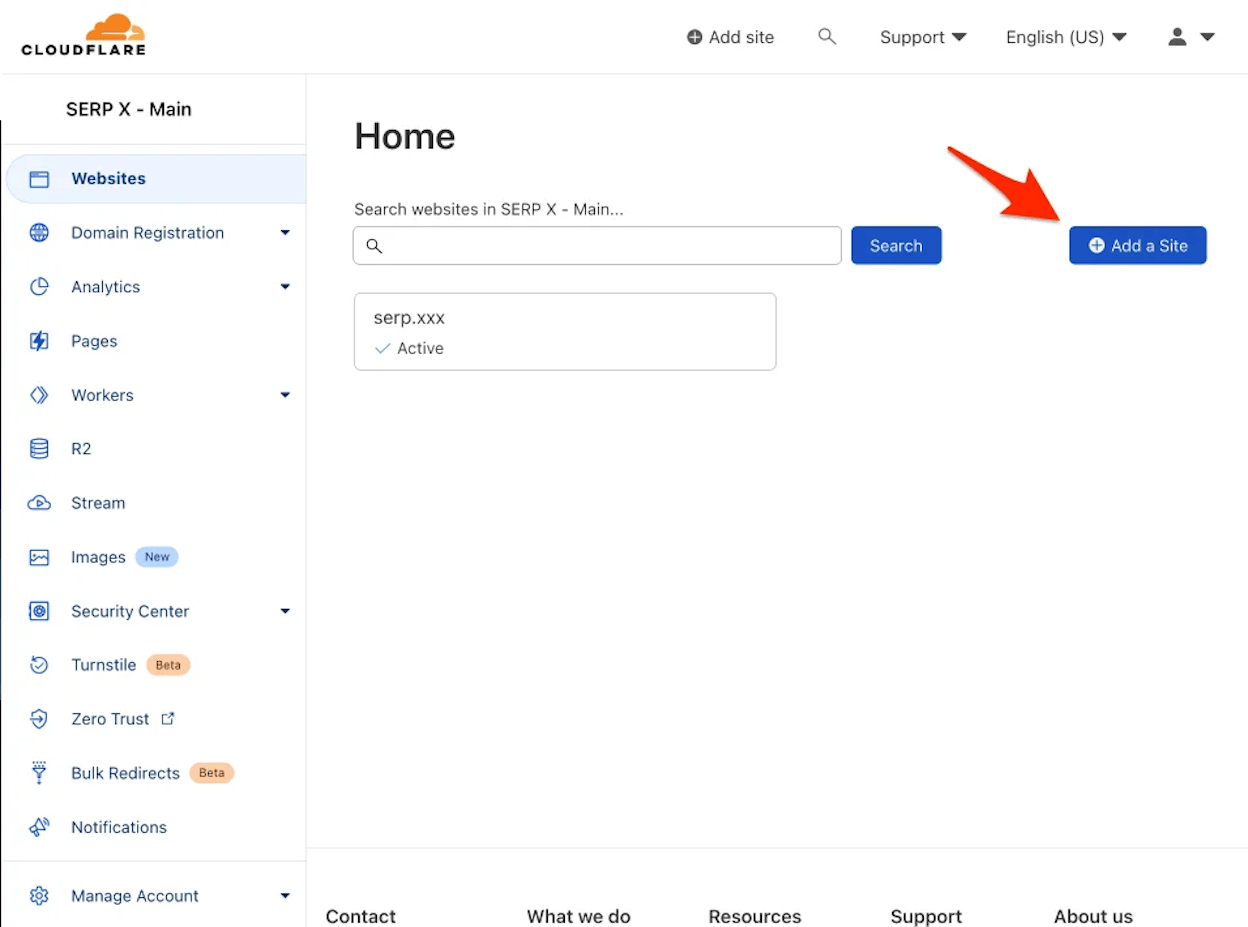Click the Workers diamond brackets icon
This screenshot has height=927, width=1248.
[39, 395]
